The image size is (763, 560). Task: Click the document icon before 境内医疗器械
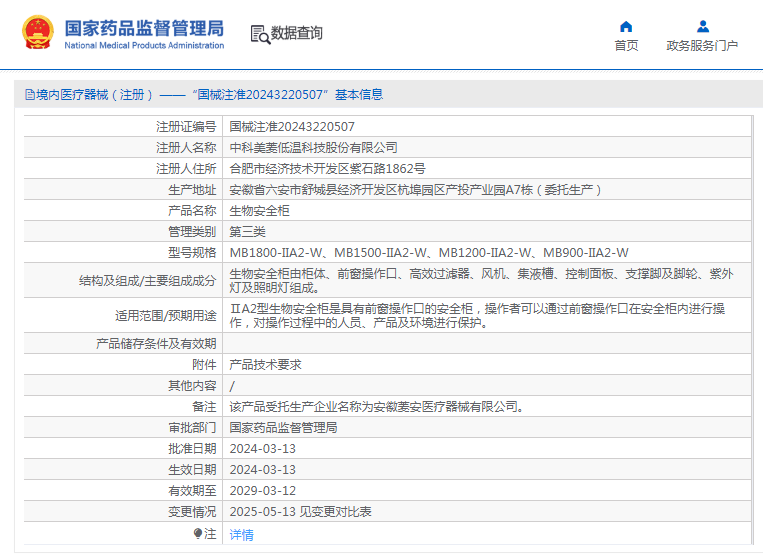[30, 94]
